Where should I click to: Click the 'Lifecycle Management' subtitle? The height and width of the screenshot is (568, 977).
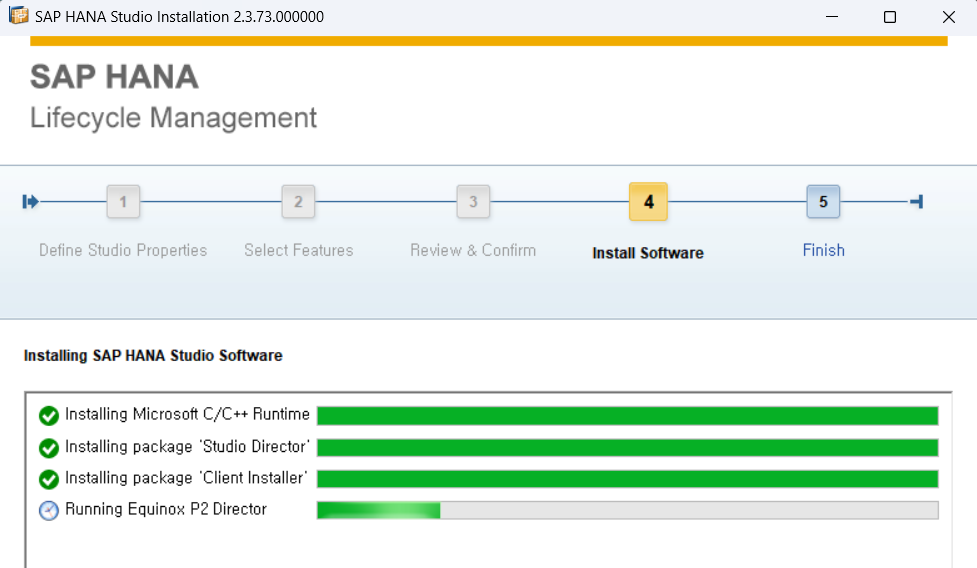[x=173, y=118]
